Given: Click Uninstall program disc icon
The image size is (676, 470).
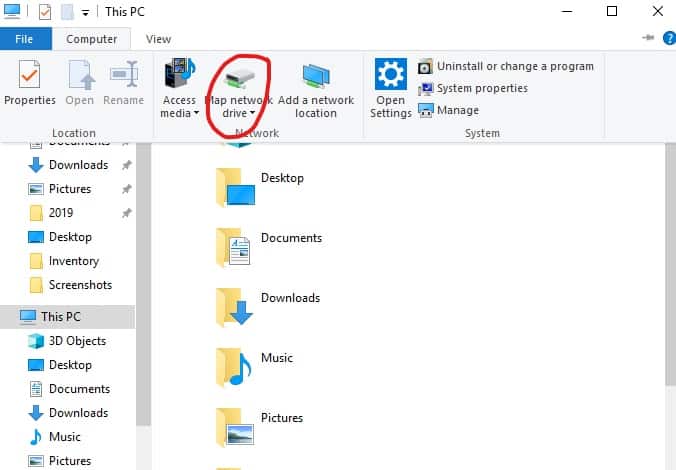Looking at the screenshot, I should tap(425, 67).
